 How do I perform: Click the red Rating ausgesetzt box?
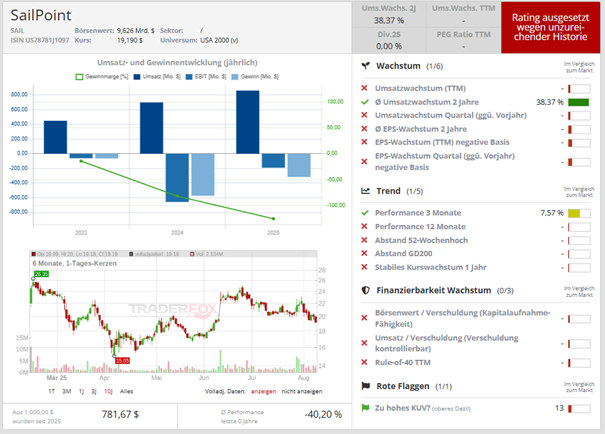tap(550, 27)
